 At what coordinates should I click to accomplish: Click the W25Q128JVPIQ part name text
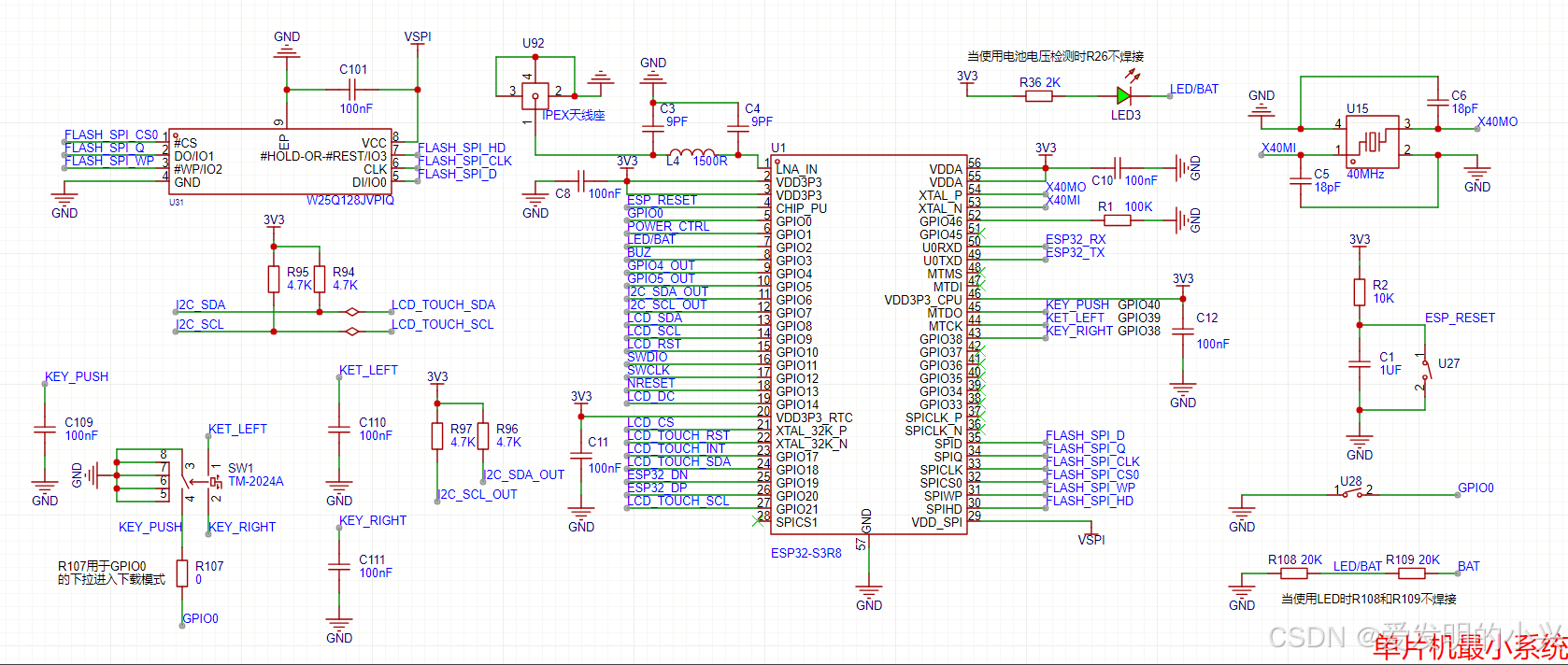350,200
